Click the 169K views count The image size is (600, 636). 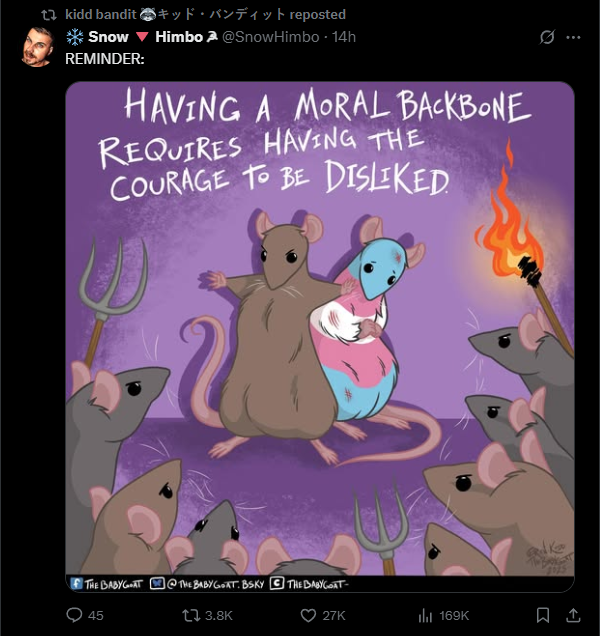point(454,616)
